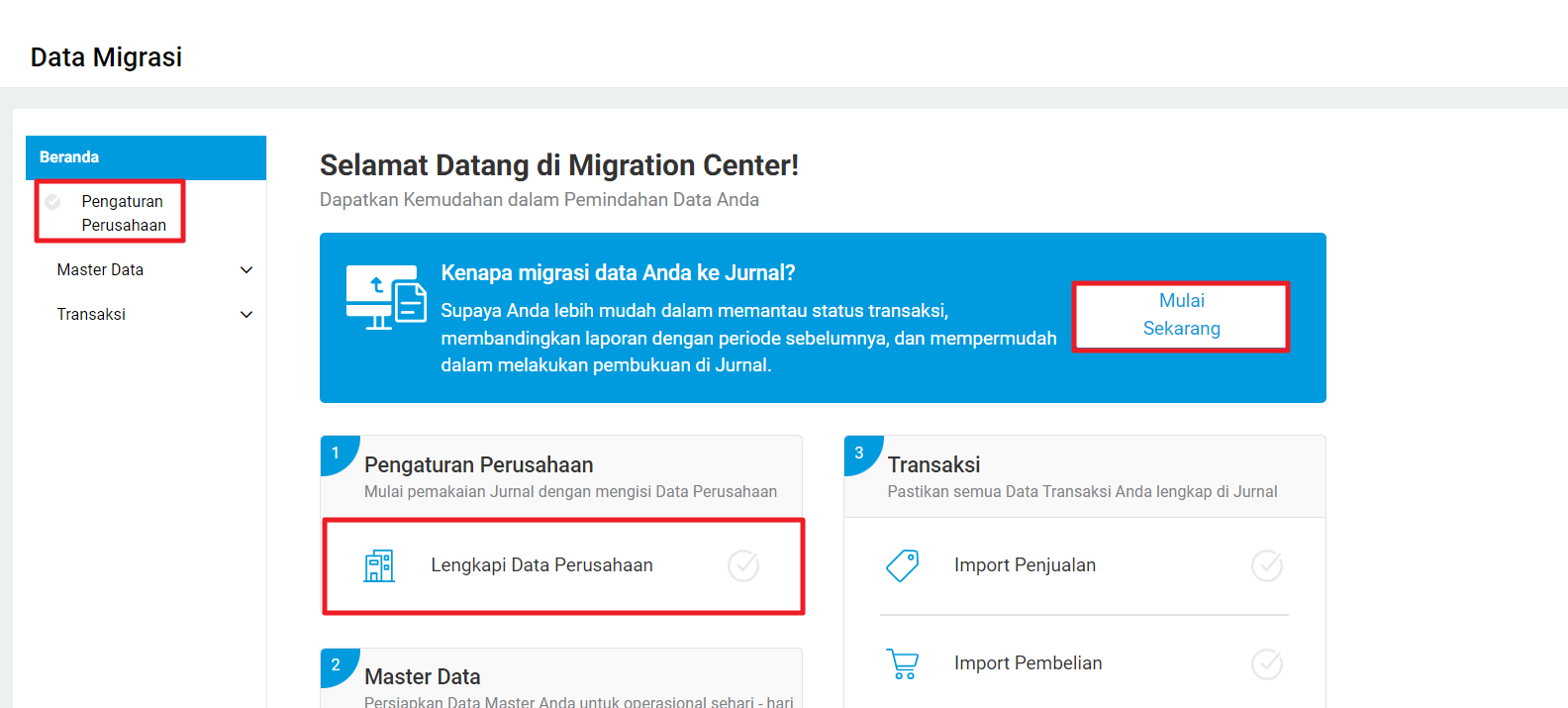
Task: Toggle the Import Pembelian checkmark circle
Action: pos(1267,663)
